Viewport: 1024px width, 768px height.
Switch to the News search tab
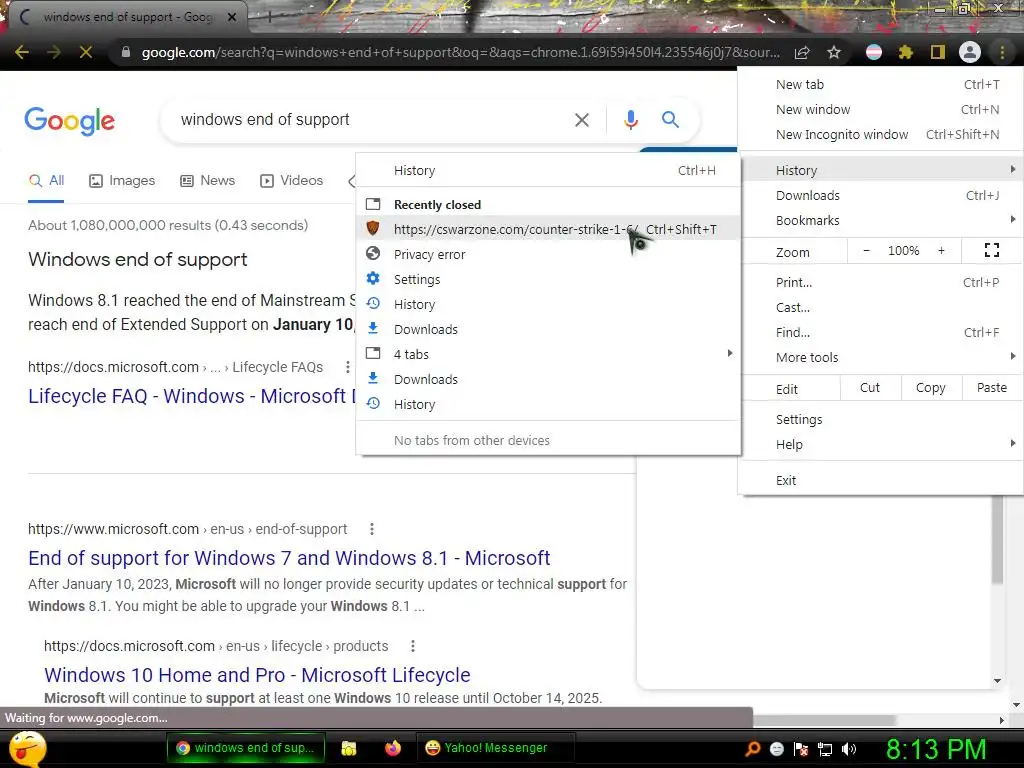coord(207,180)
